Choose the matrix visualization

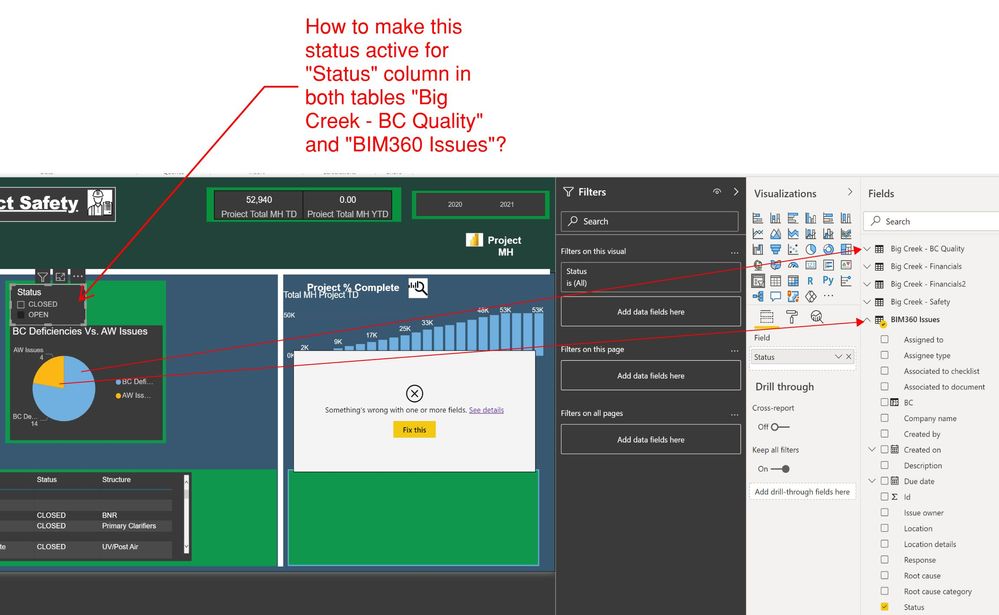(x=793, y=281)
